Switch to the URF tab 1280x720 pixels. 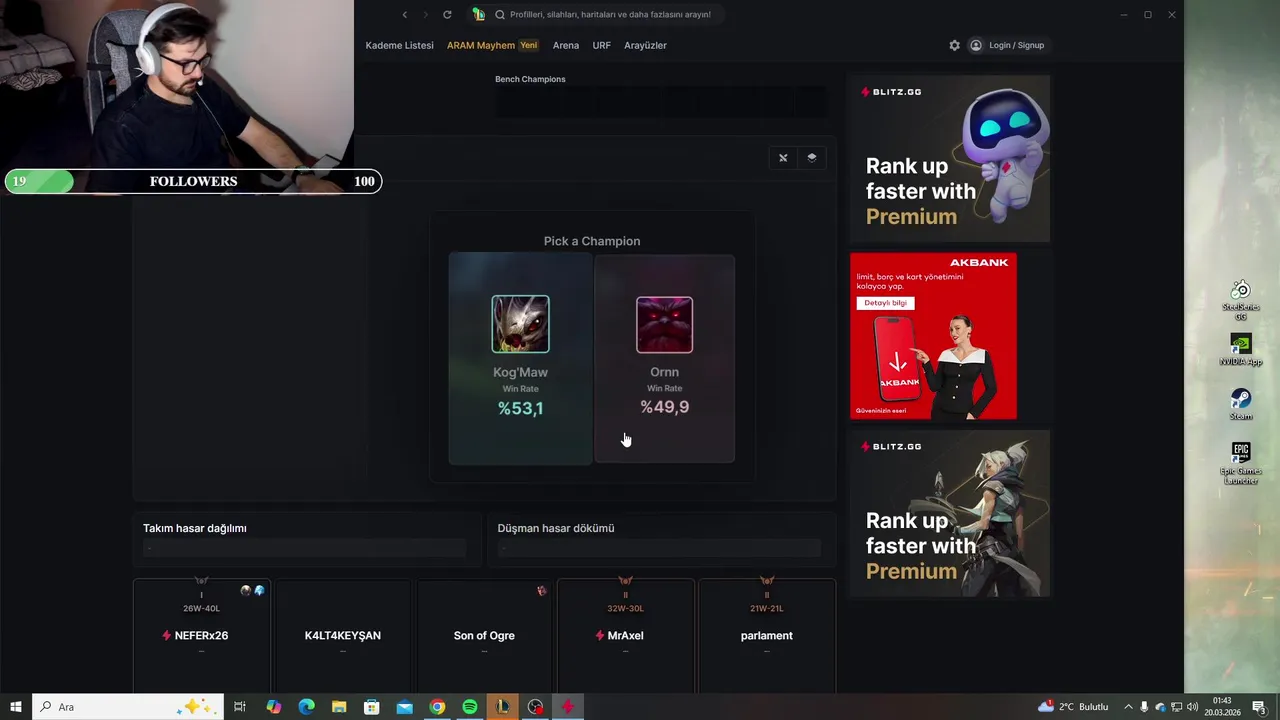[601, 45]
